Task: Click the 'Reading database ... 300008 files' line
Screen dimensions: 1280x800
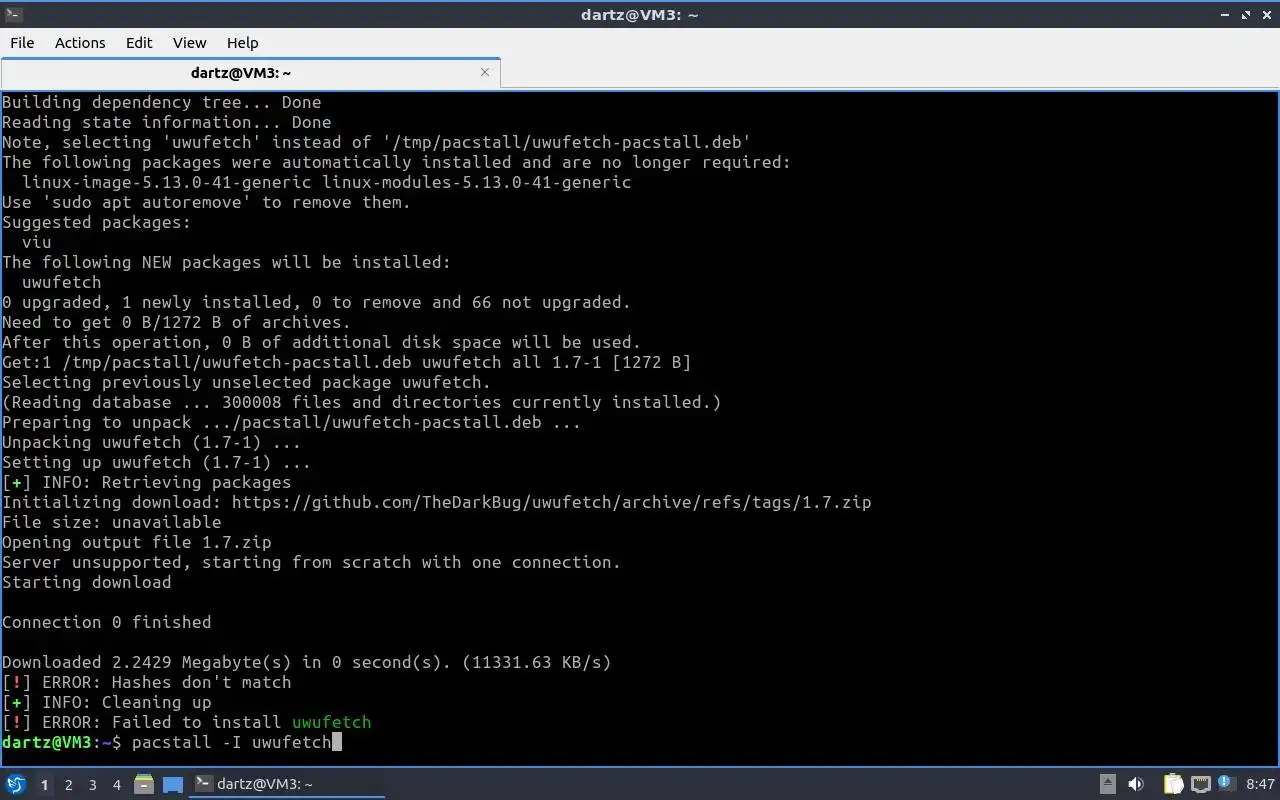Action: click(x=362, y=402)
